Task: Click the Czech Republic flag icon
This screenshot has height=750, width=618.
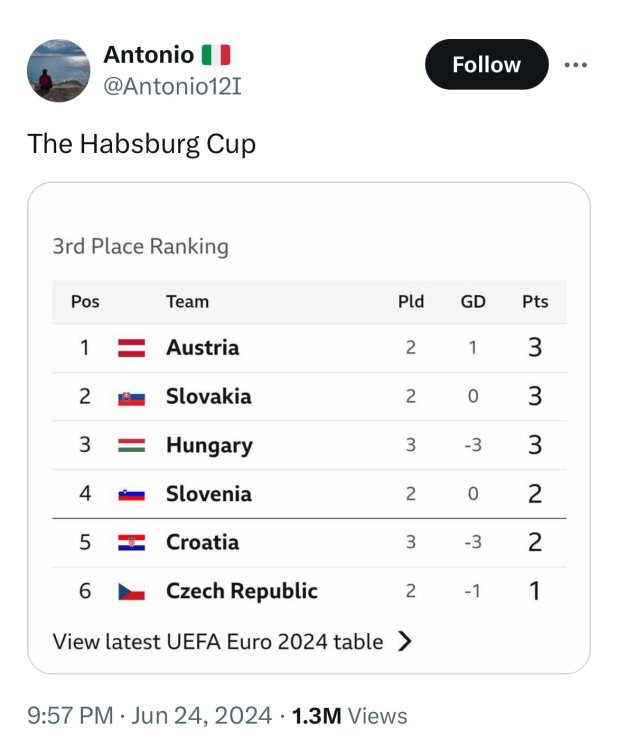Action: (x=132, y=591)
